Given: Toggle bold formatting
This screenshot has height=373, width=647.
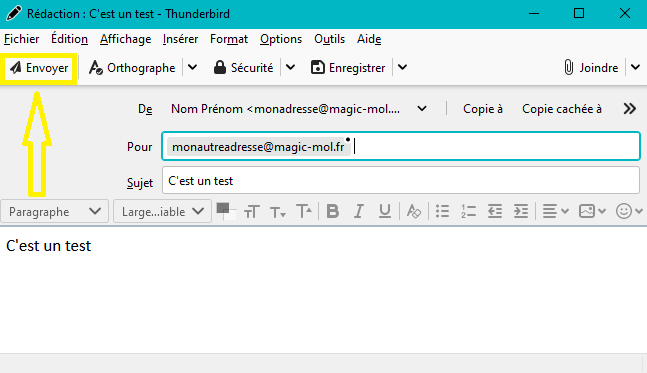Looking at the screenshot, I should click(x=333, y=211).
